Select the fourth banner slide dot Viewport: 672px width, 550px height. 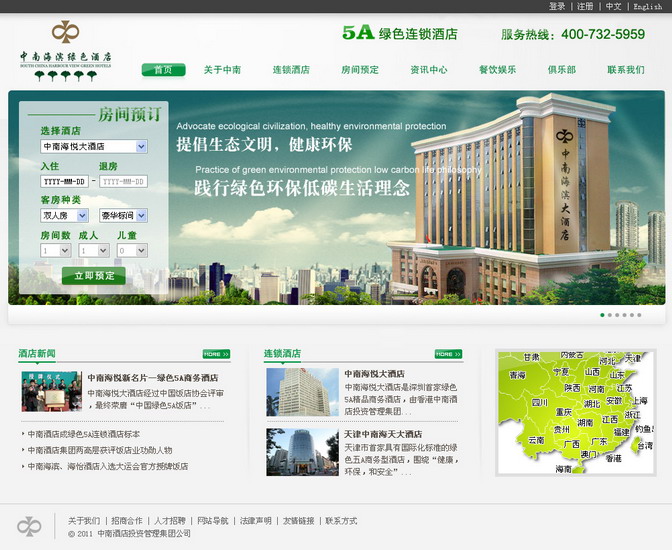[624, 315]
